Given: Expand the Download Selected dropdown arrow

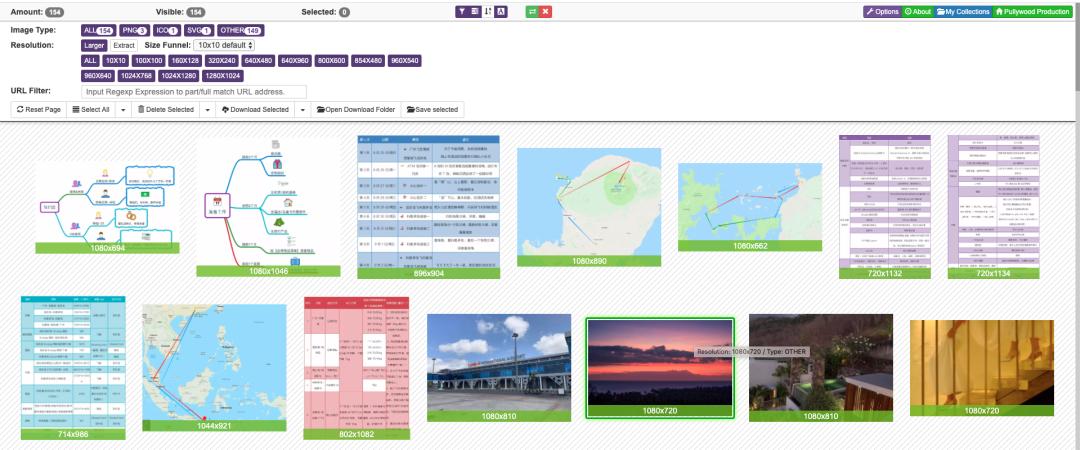Looking at the screenshot, I should pyautogui.click(x=302, y=109).
